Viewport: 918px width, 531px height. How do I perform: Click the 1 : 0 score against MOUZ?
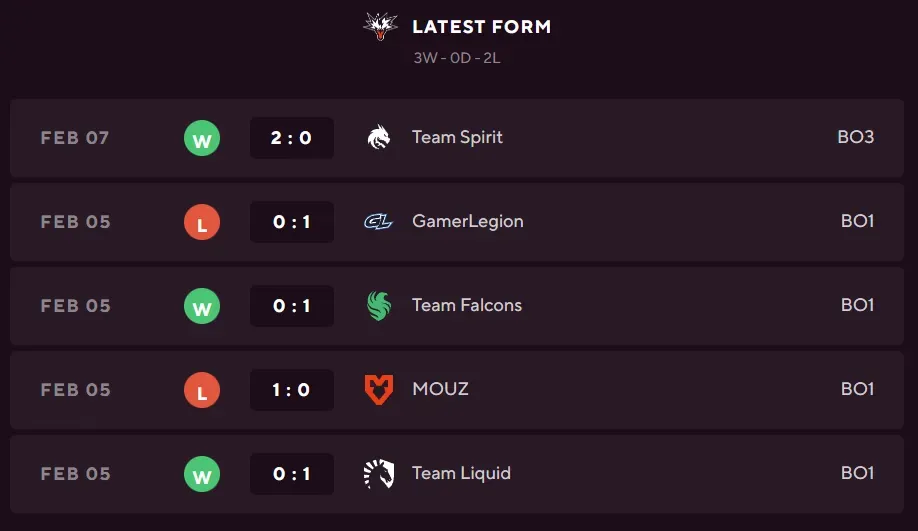[291, 390]
